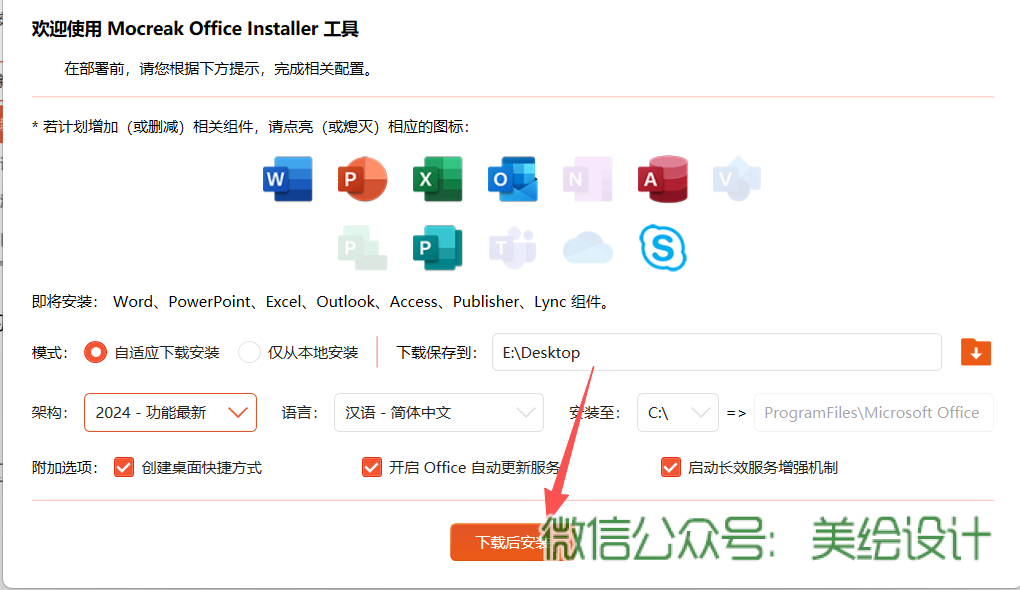Click the 下载保存到 path field showing E:\Desktop

(x=716, y=352)
